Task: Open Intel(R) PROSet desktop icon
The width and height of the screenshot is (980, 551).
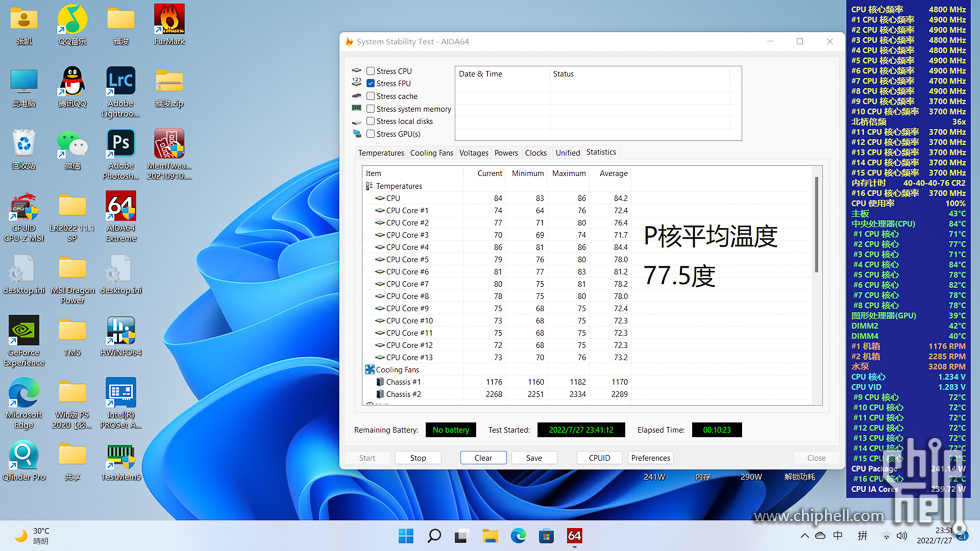Action: pos(121,402)
